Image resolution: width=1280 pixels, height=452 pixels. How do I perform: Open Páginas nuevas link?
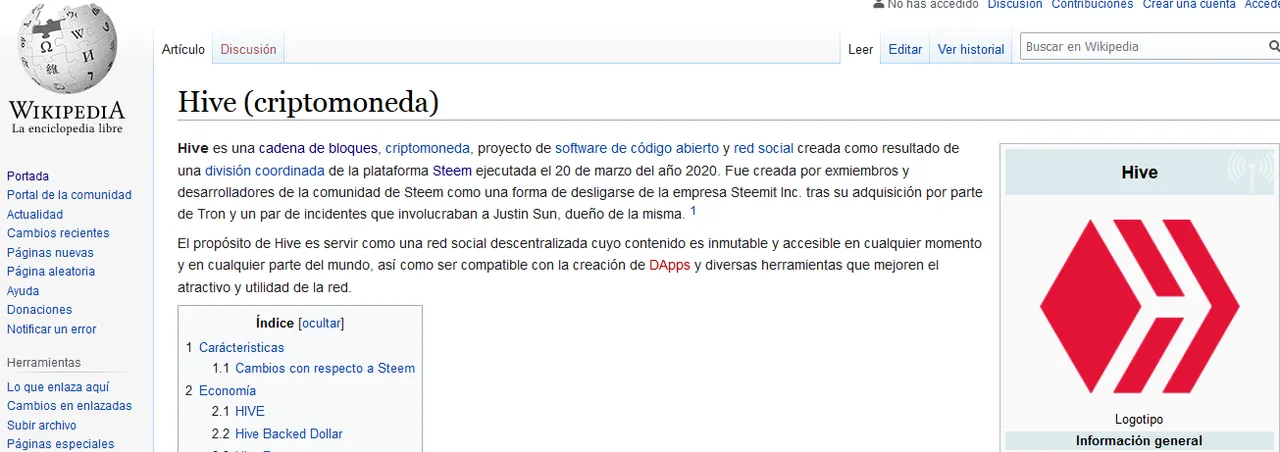click(50, 252)
